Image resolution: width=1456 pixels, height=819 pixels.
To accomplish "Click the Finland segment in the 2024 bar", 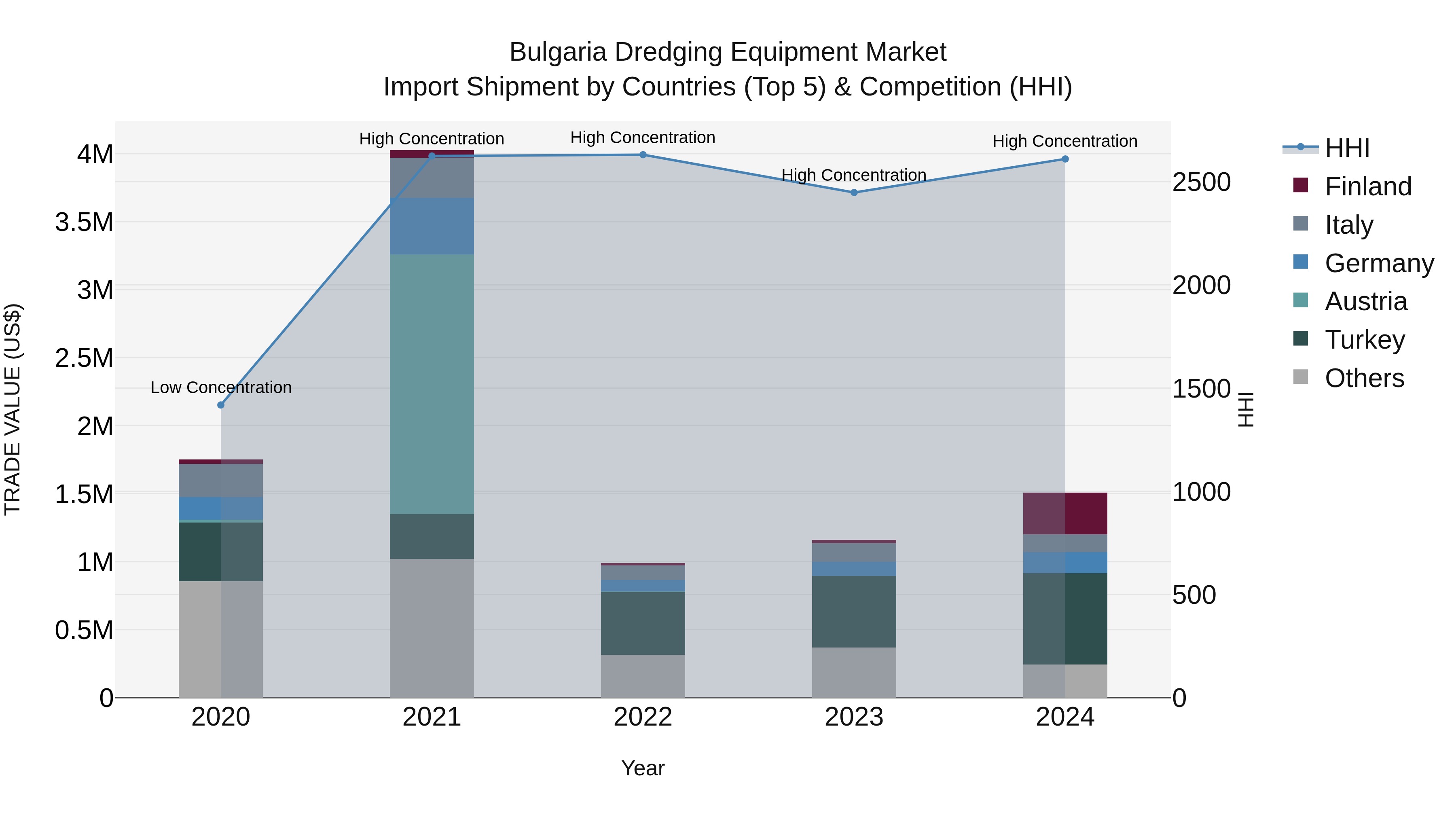I will [x=1065, y=514].
